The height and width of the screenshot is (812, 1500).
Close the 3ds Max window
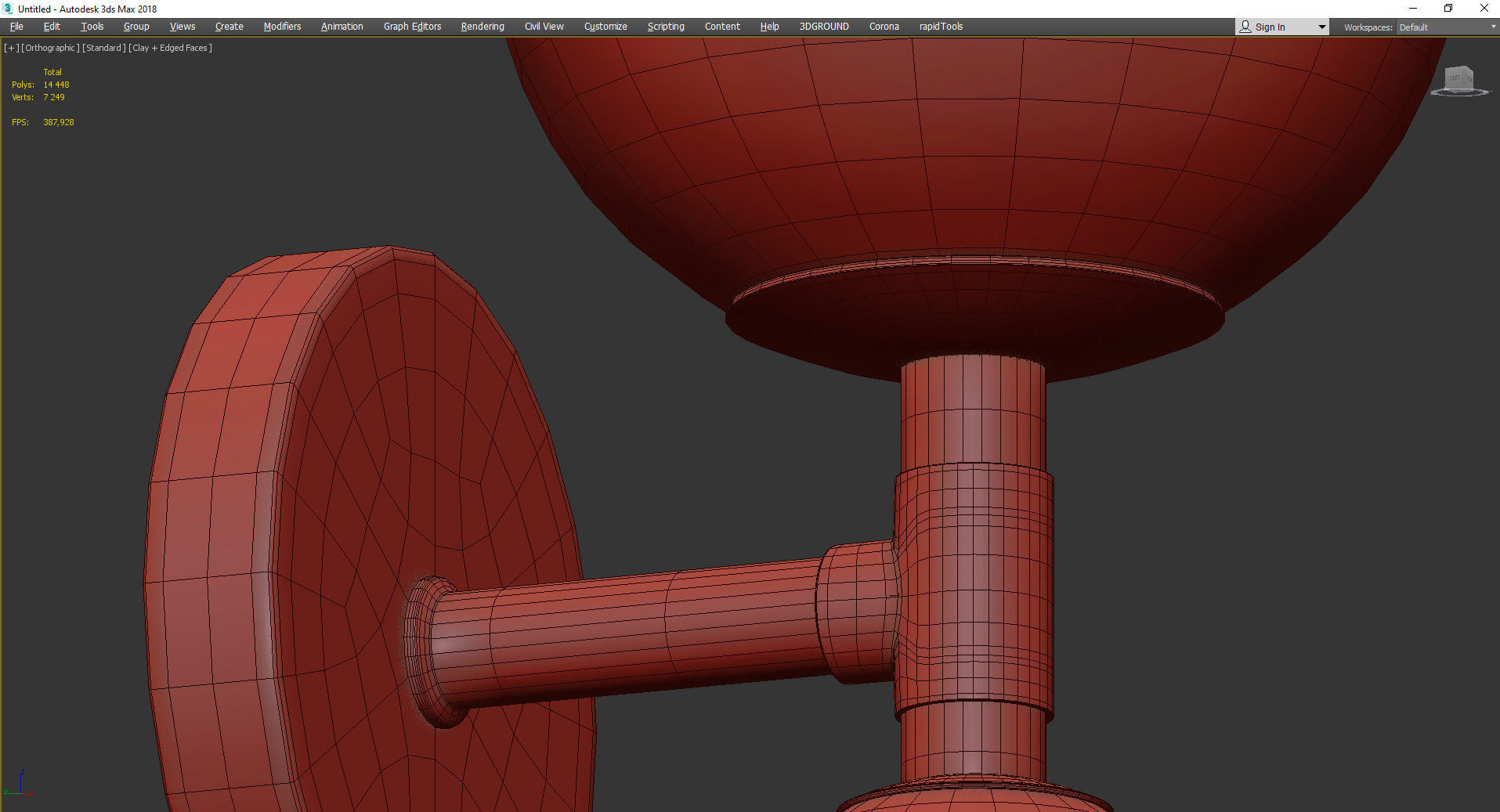(x=1484, y=9)
